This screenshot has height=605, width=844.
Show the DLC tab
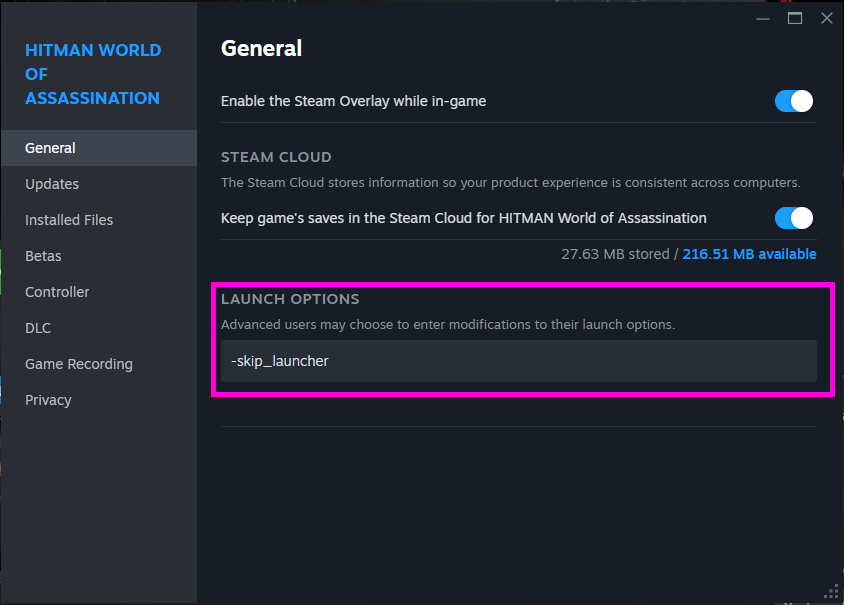[x=38, y=328]
